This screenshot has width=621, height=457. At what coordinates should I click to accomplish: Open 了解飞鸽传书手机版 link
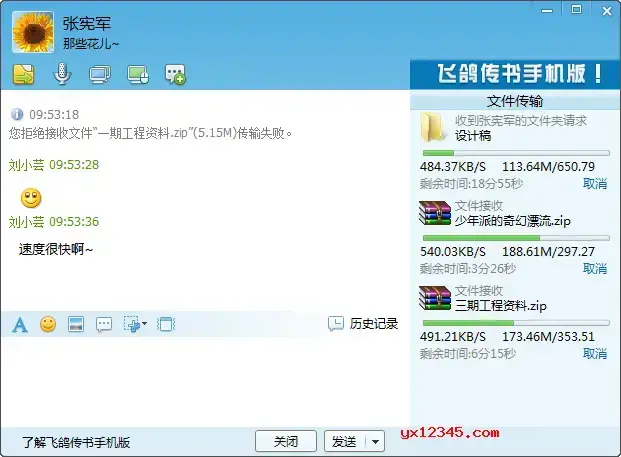click(x=76, y=442)
